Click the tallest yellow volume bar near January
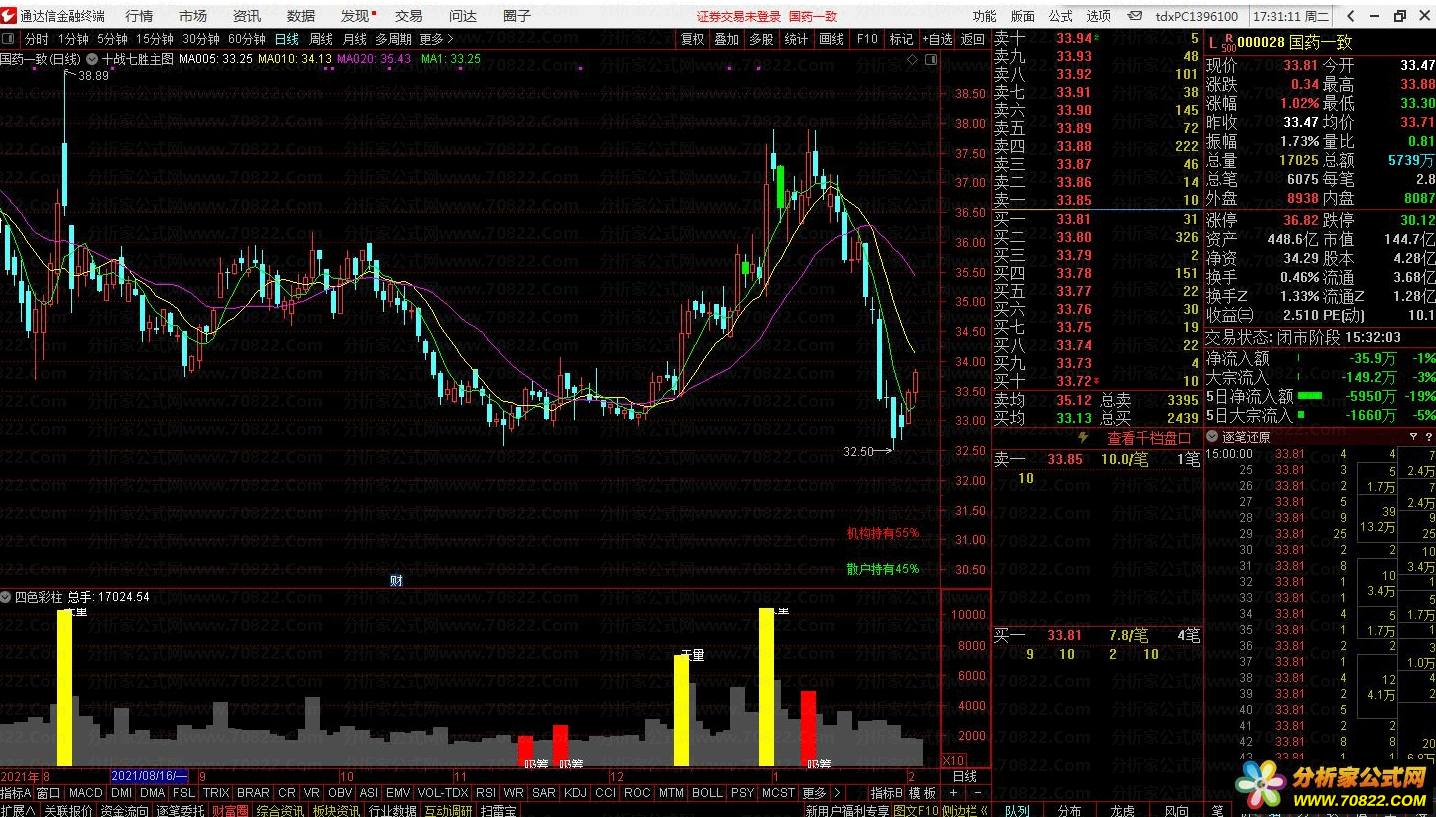Image resolution: width=1436 pixels, height=817 pixels. pyautogui.click(x=767, y=686)
